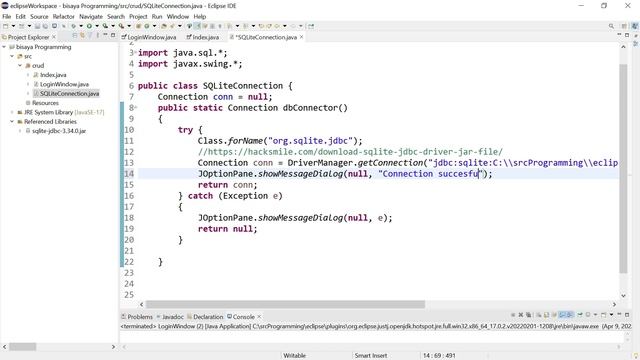Click the green Run button in the toolbar
Screen dimensions: 640x360
click(x=89, y=26)
